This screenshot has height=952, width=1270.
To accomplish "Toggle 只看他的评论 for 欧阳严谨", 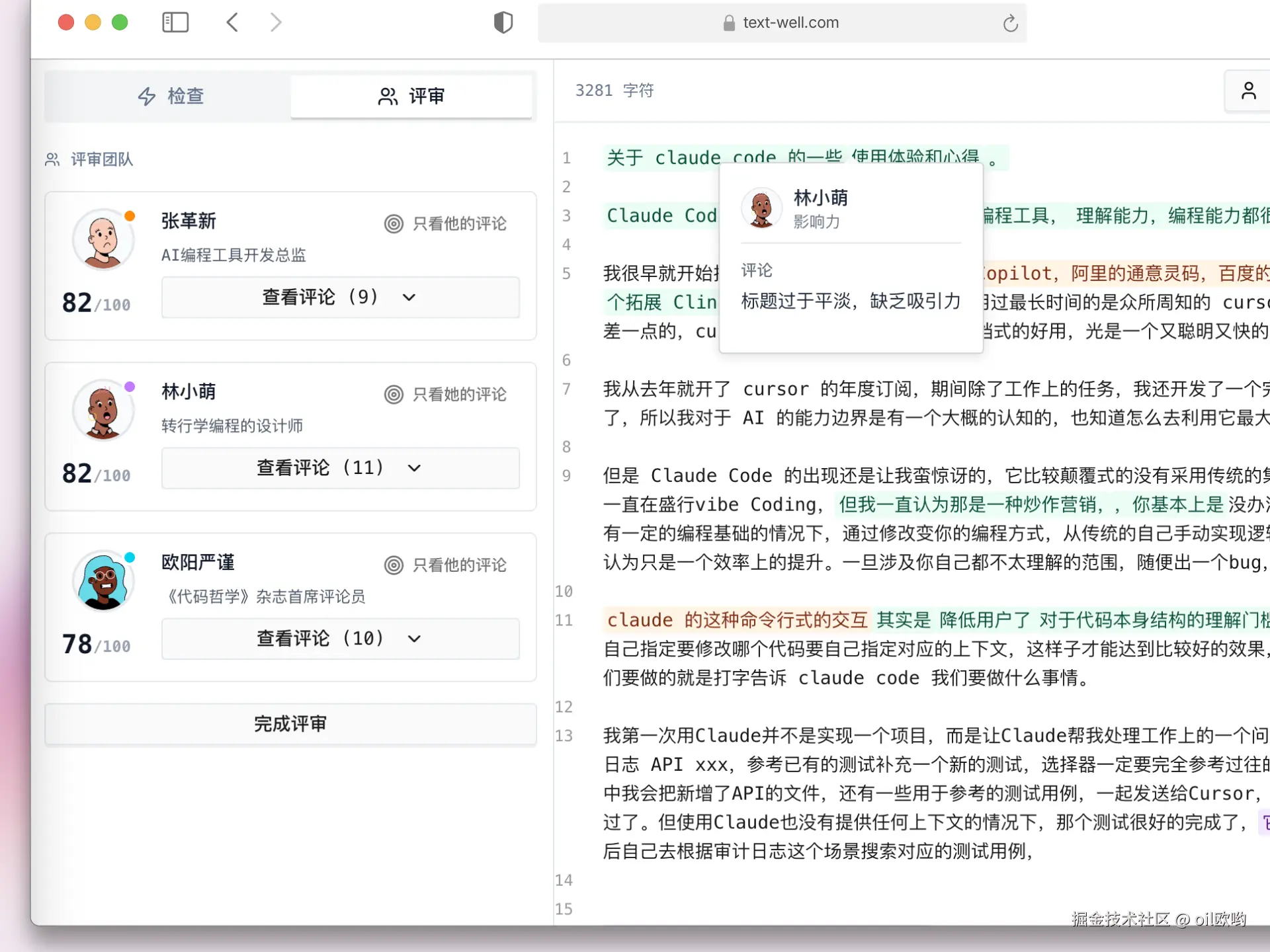I will point(446,565).
